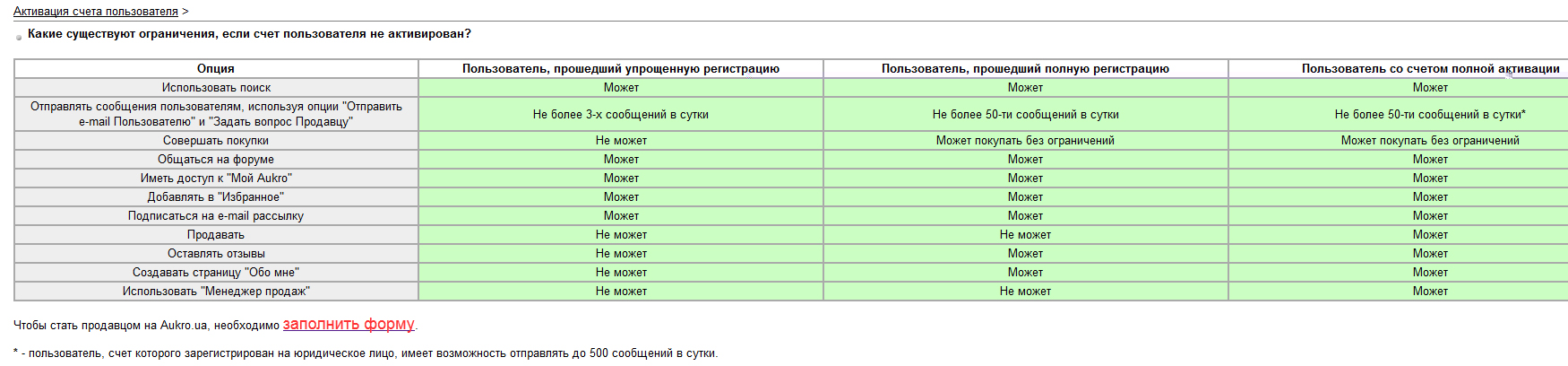Click the "со счетом полной активации" header
Viewport: 1568px width, 366px height.
coord(1429,69)
